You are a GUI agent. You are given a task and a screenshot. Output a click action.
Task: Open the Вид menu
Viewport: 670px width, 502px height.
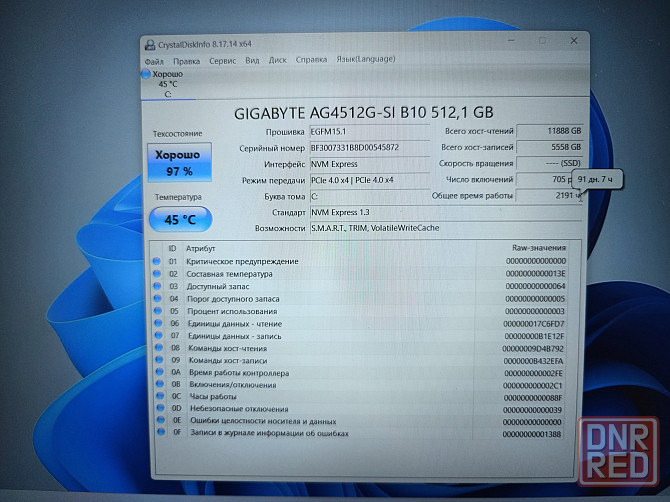pos(252,60)
